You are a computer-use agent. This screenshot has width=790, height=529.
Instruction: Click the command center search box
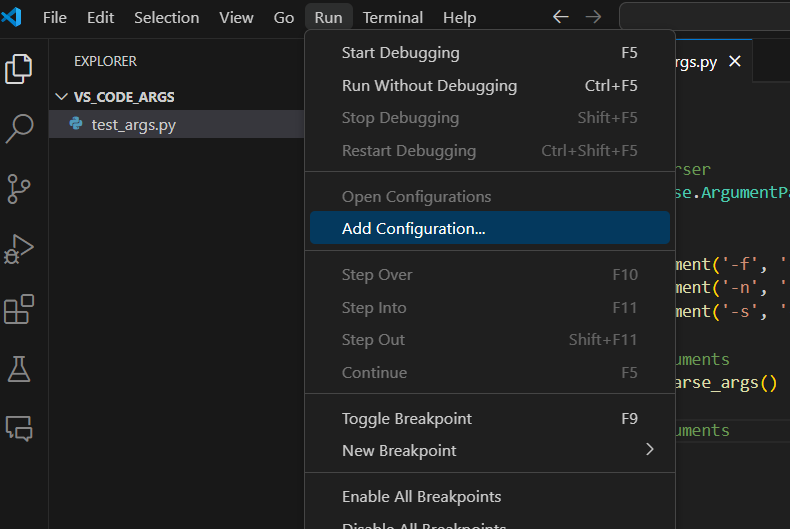(704, 17)
